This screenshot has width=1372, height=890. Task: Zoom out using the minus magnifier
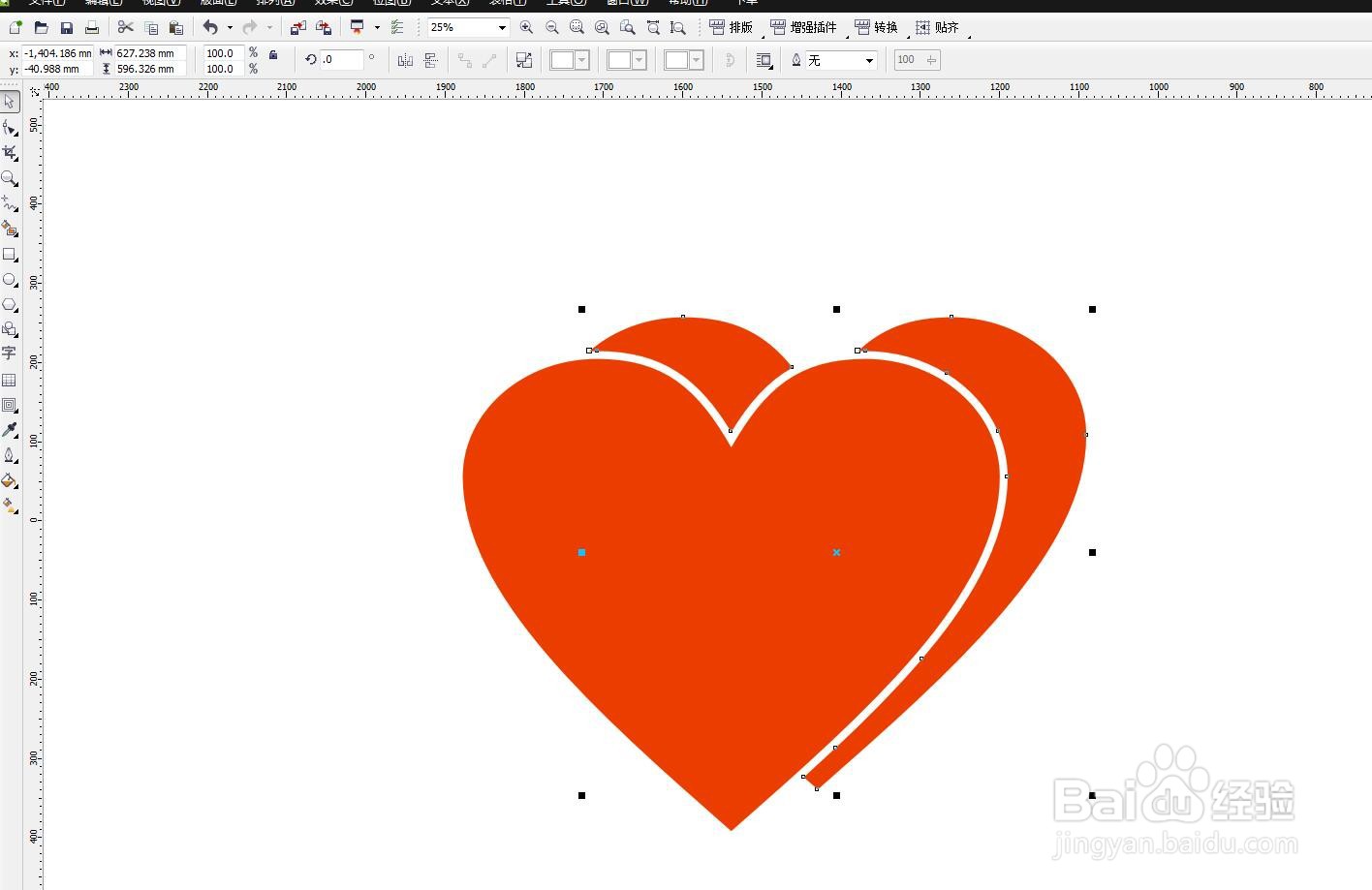[x=552, y=28]
